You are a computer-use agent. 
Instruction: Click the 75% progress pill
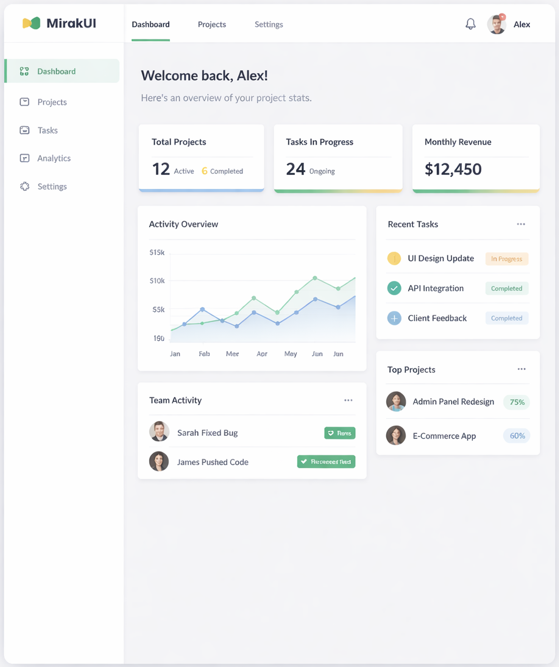[516, 402]
